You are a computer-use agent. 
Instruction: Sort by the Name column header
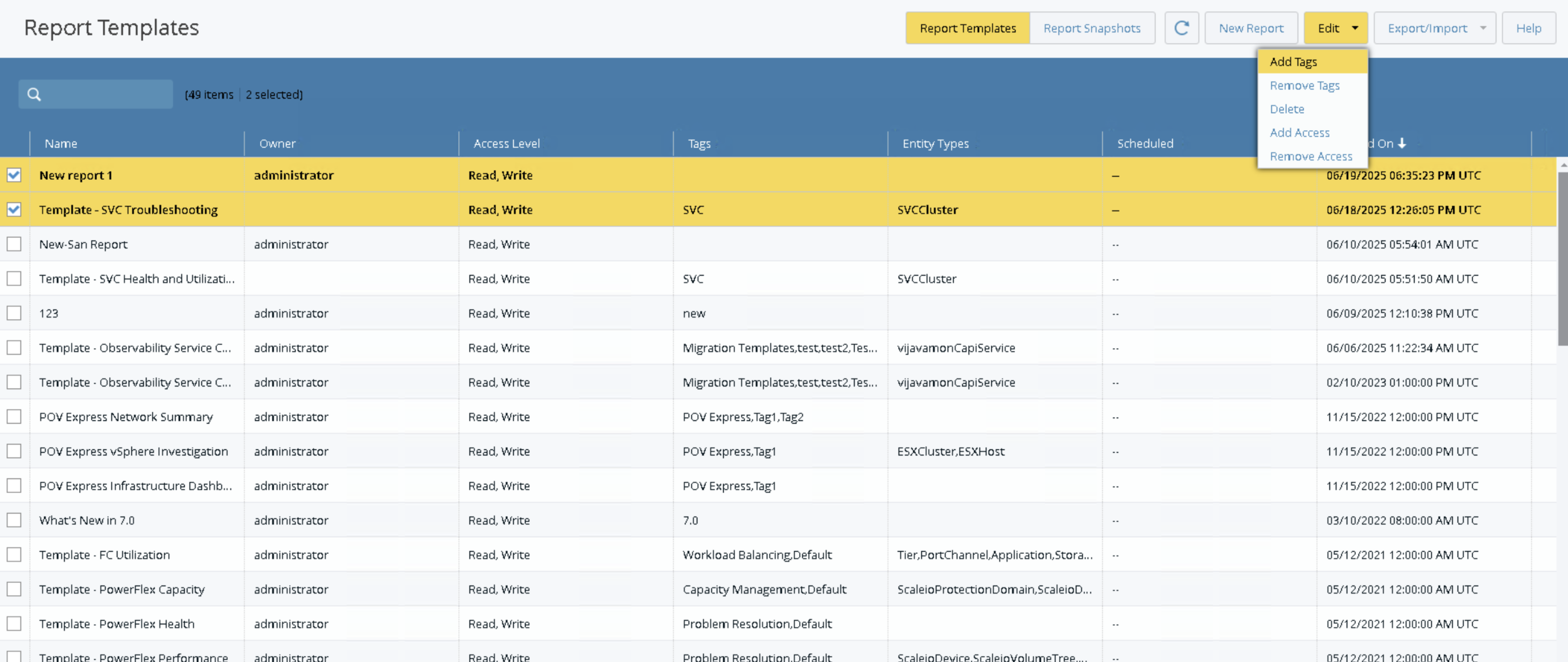tap(61, 144)
